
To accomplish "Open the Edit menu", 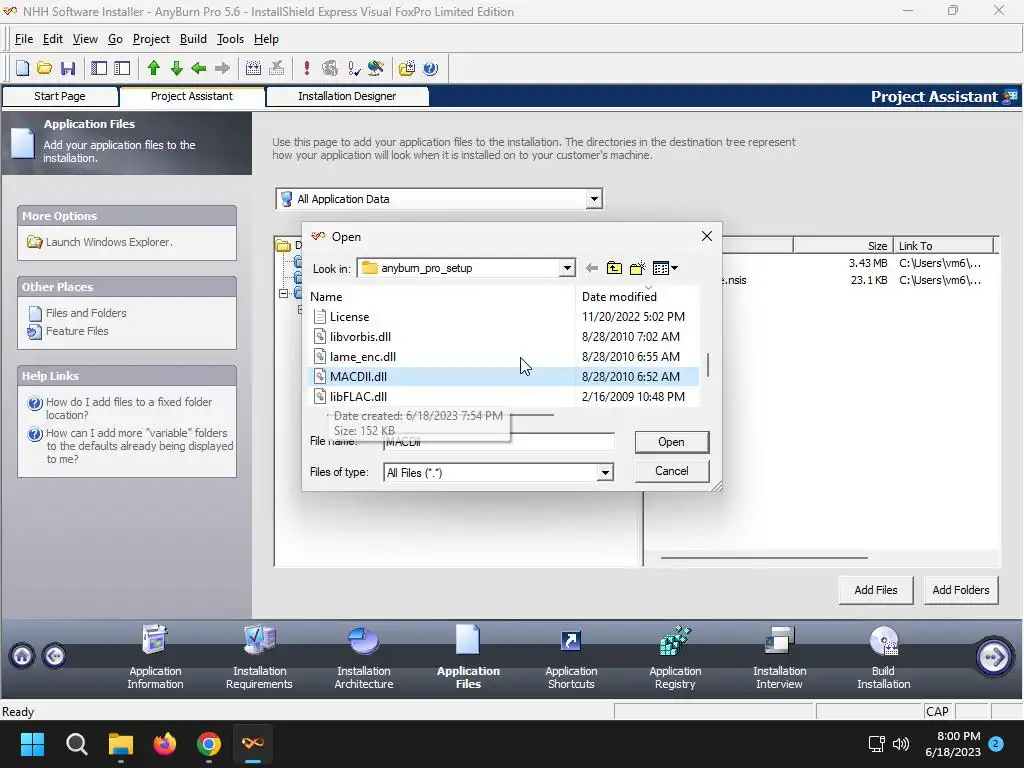I will click(x=52, y=39).
